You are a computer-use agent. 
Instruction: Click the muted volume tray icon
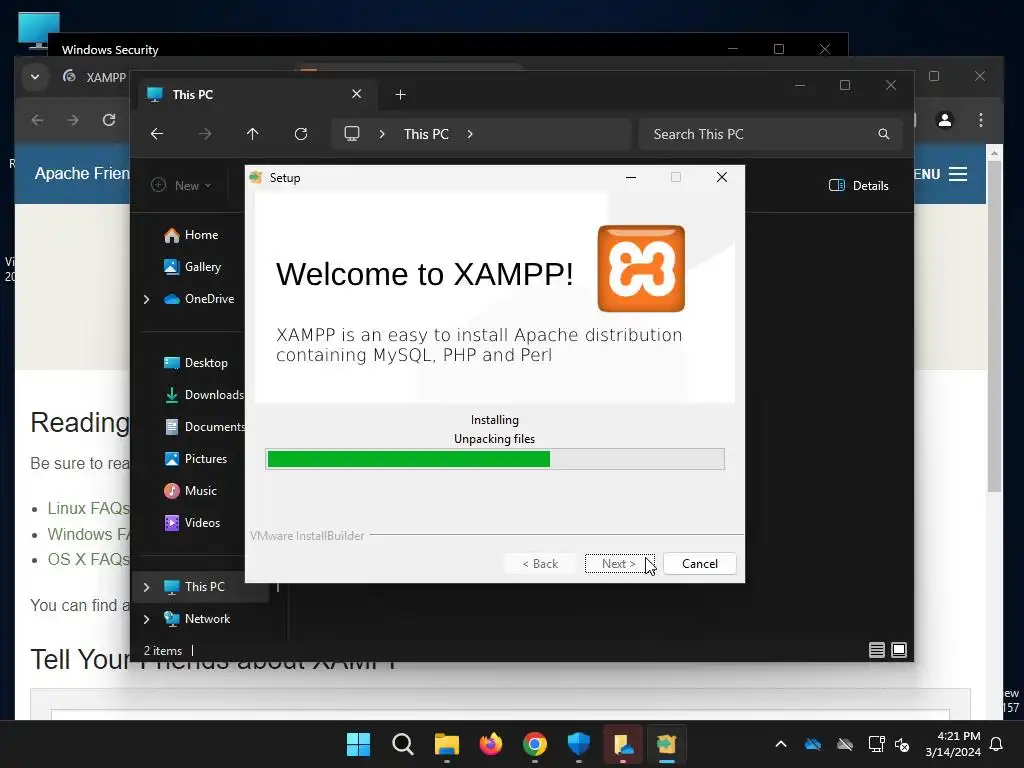[902, 744]
